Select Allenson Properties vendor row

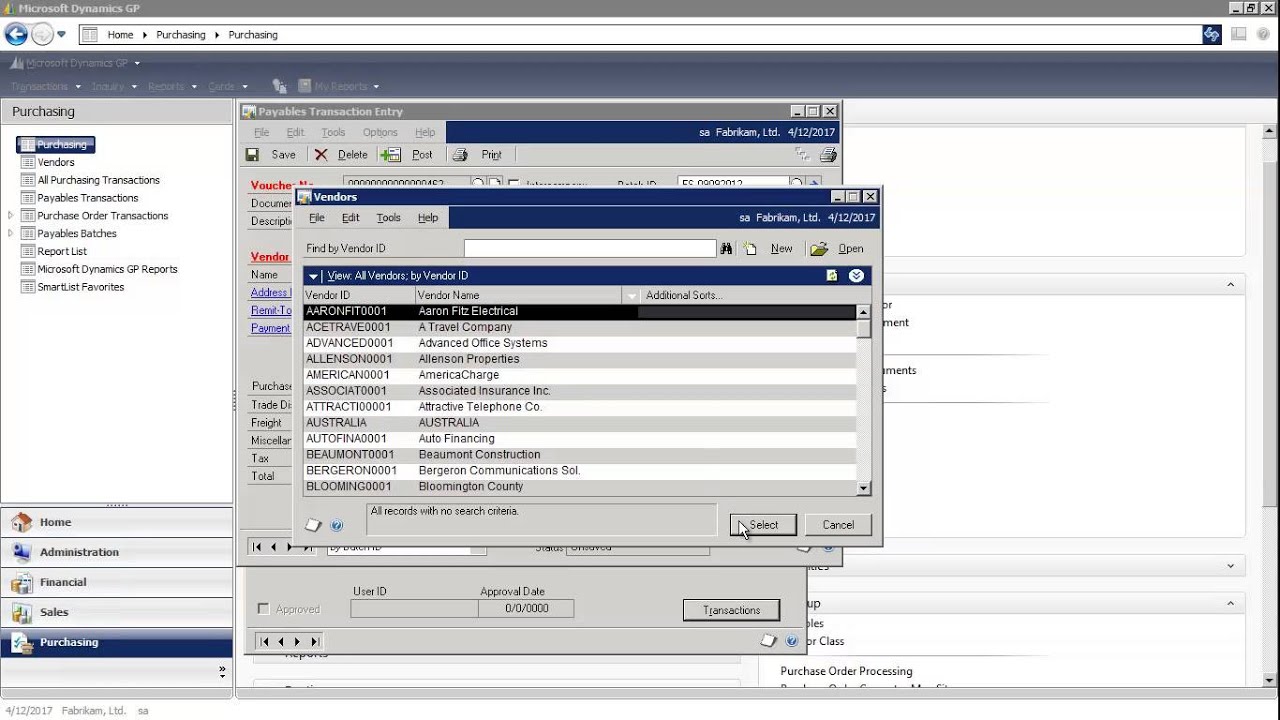[580, 359]
